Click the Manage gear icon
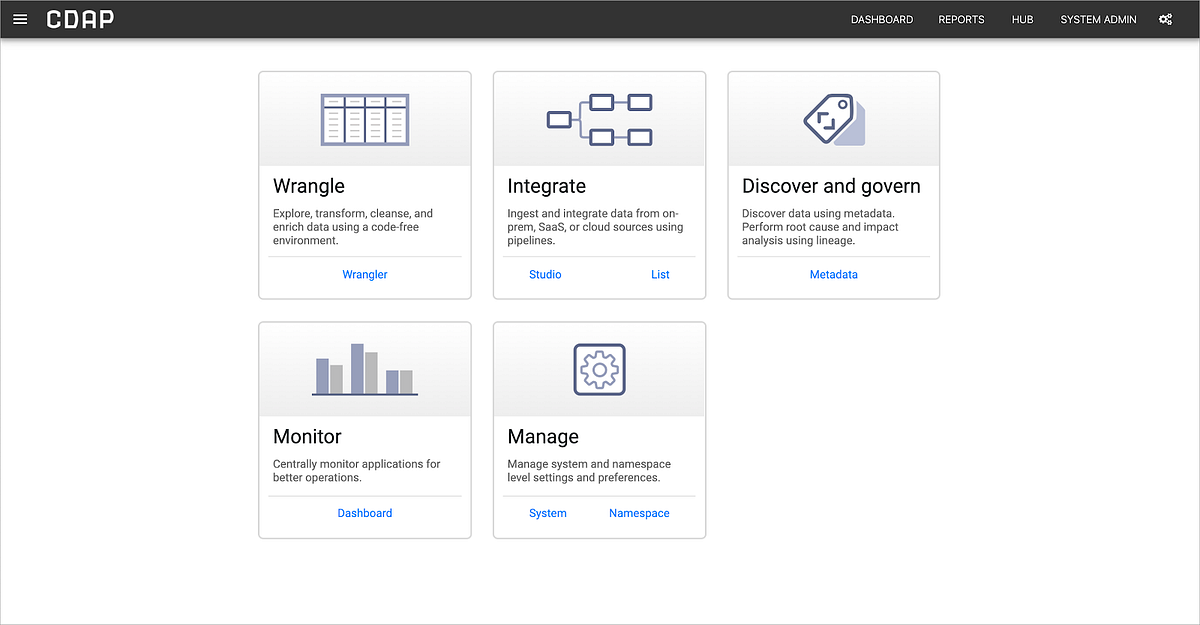 tap(599, 368)
